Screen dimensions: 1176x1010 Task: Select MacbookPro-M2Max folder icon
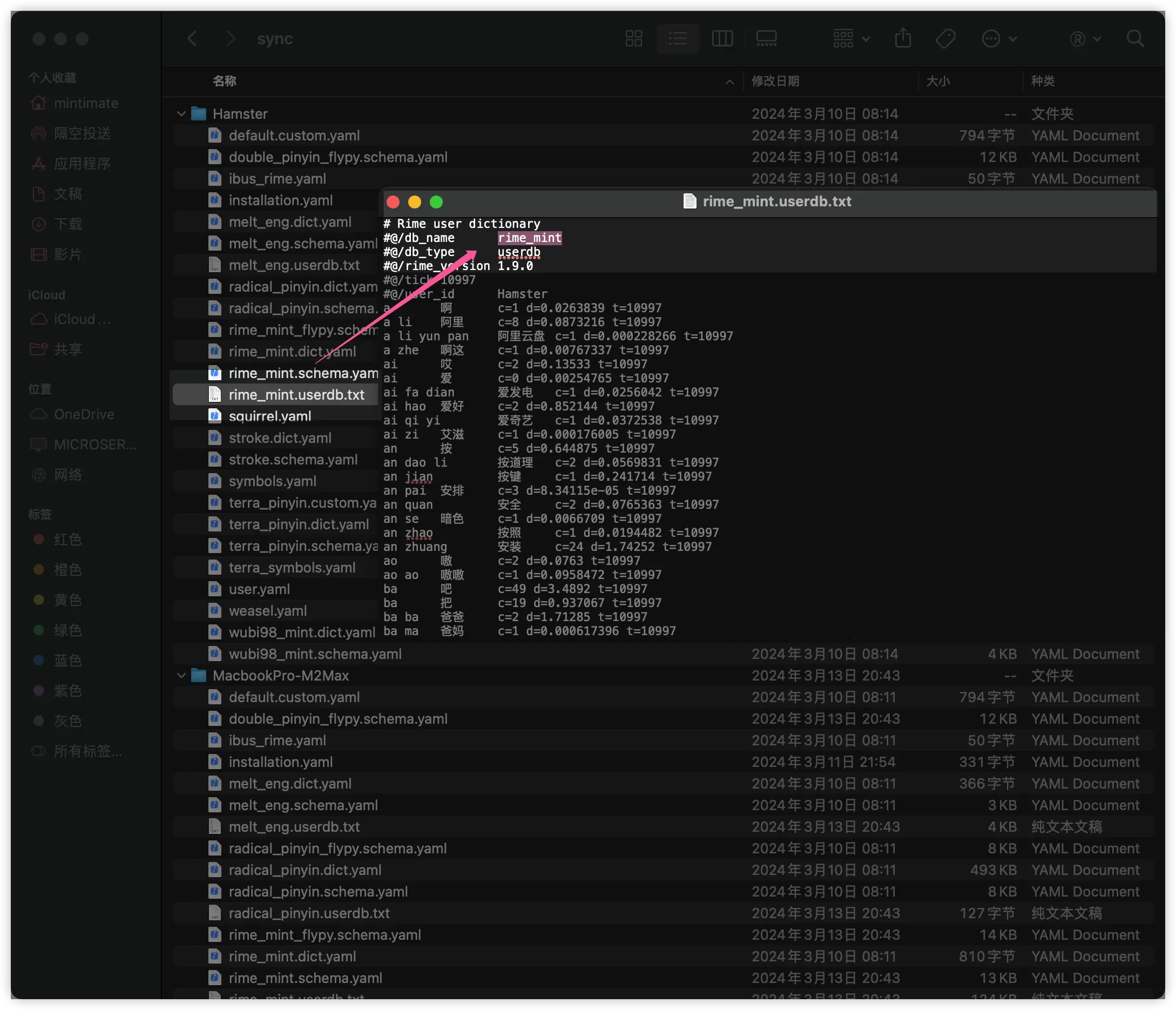tap(198, 675)
